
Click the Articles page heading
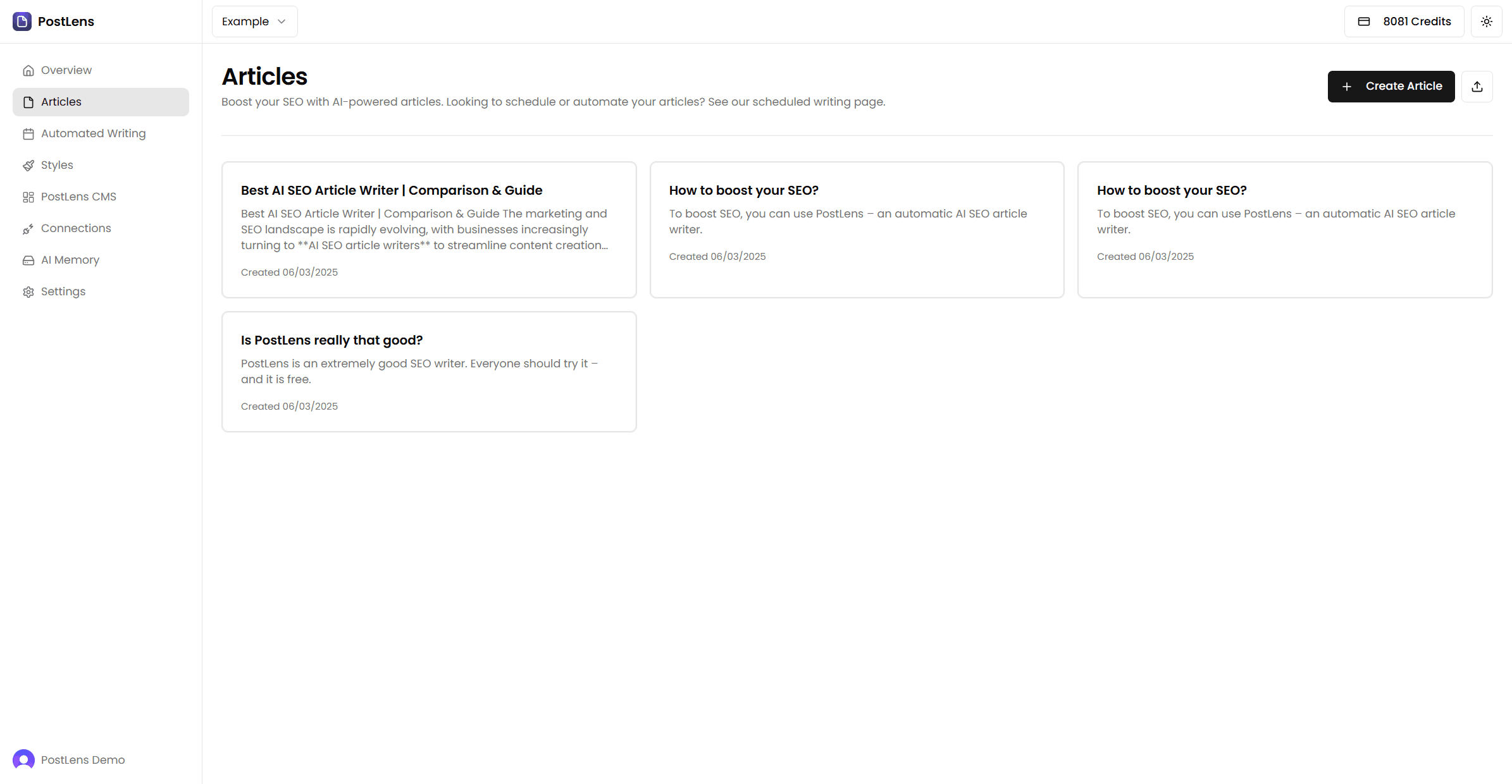(264, 77)
